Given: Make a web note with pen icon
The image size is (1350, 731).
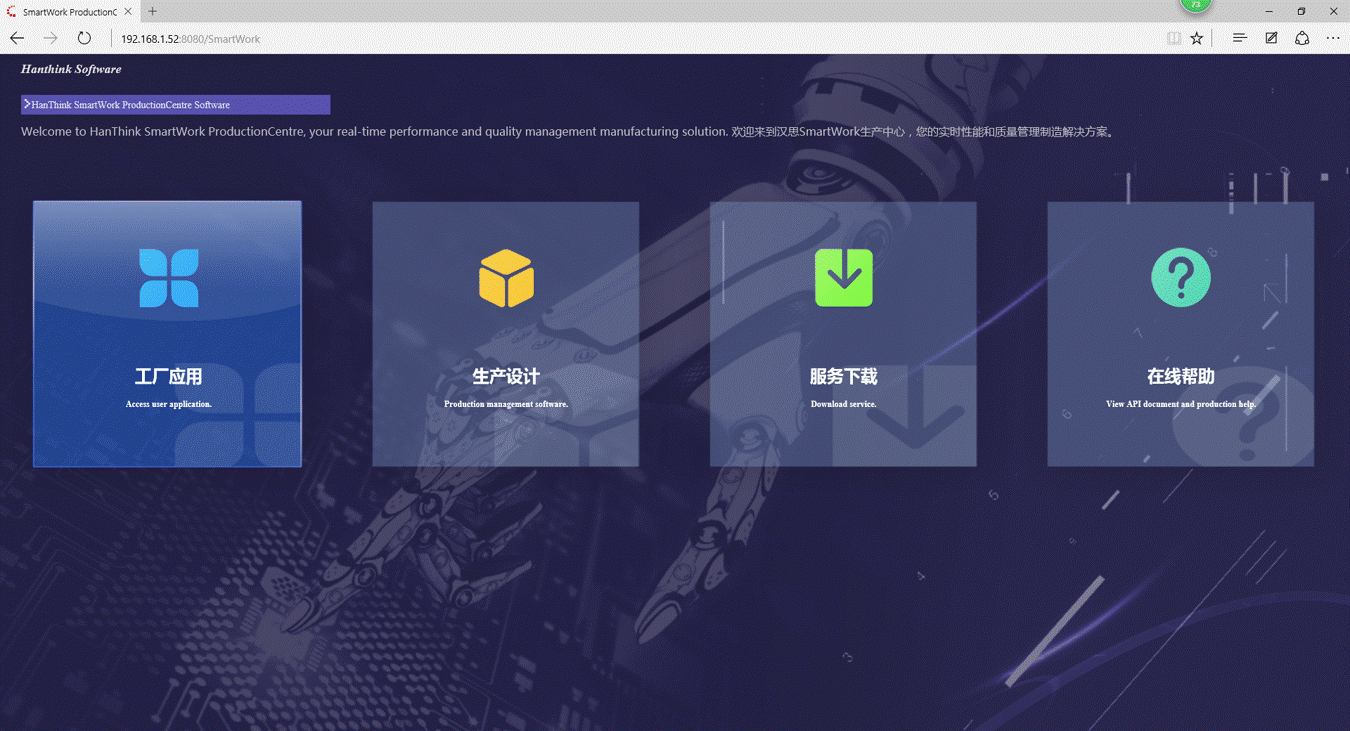Looking at the screenshot, I should pos(1271,38).
